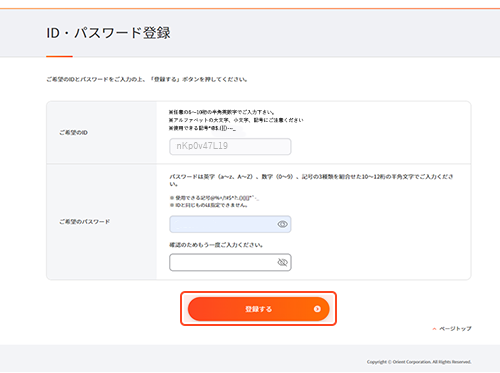Click the arrow icon on 登録する button
This screenshot has height=373, width=500.
pyautogui.click(x=317, y=309)
